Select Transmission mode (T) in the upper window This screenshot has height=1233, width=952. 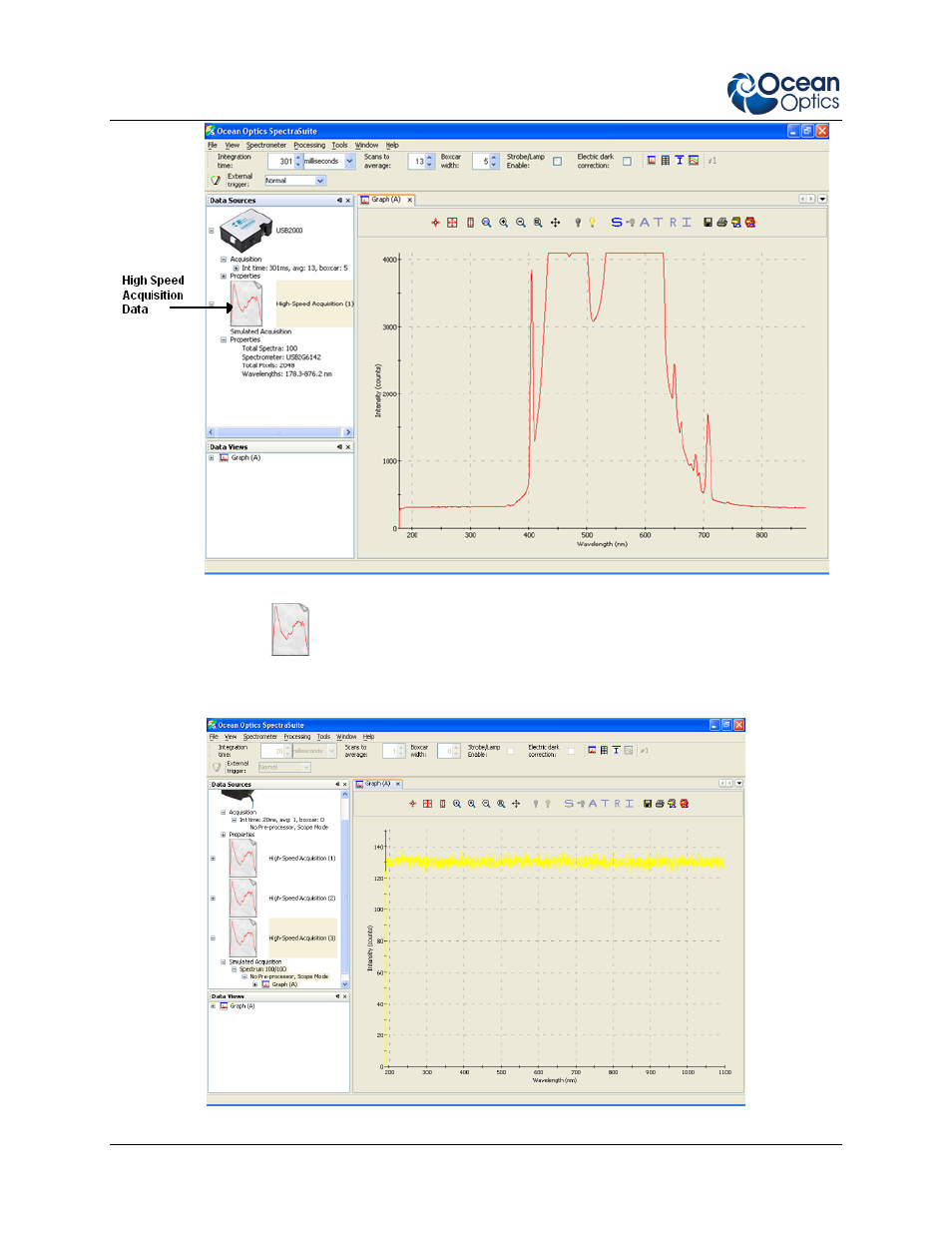click(658, 223)
